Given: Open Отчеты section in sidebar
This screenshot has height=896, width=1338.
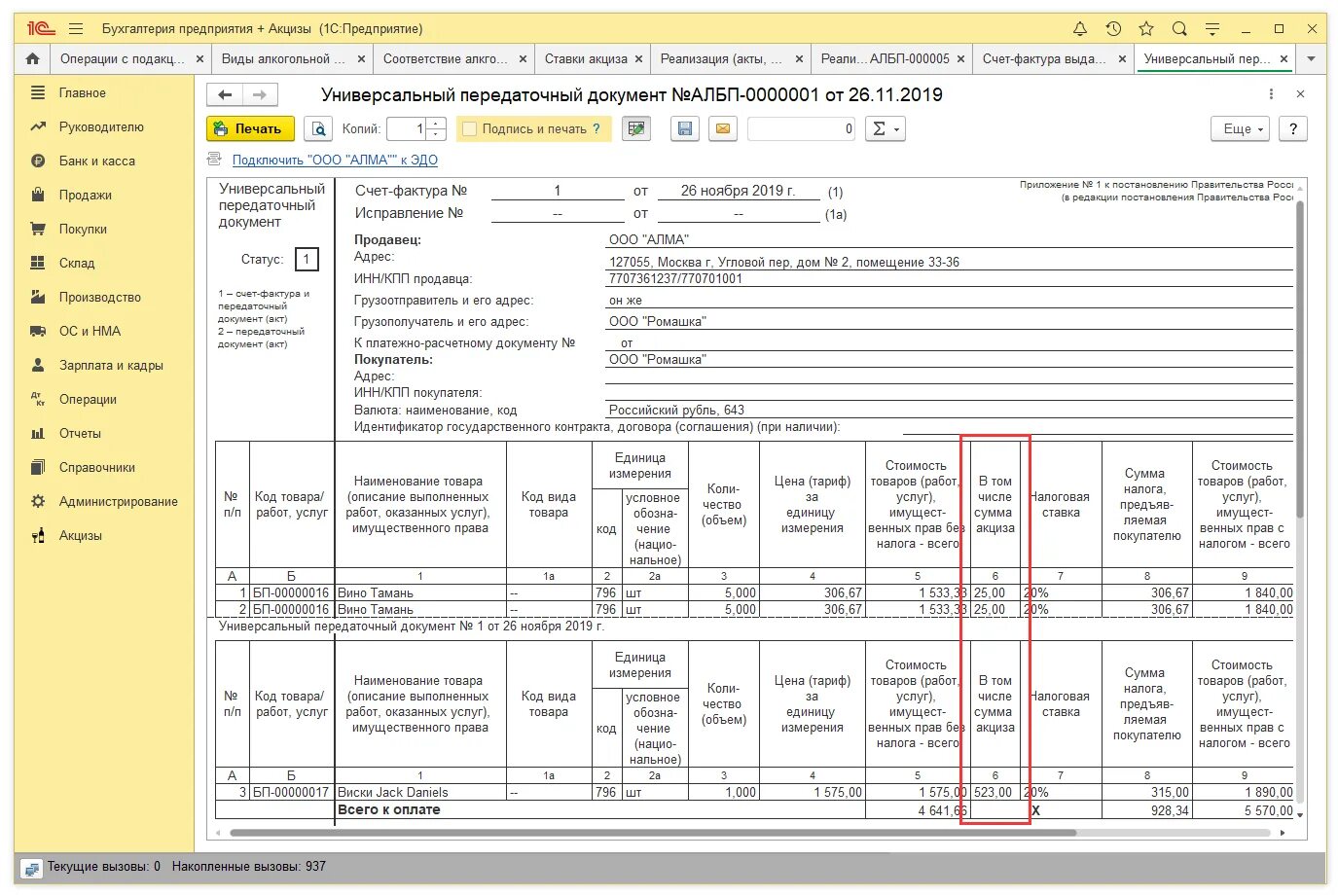Looking at the screenshot, I should 80,433.
